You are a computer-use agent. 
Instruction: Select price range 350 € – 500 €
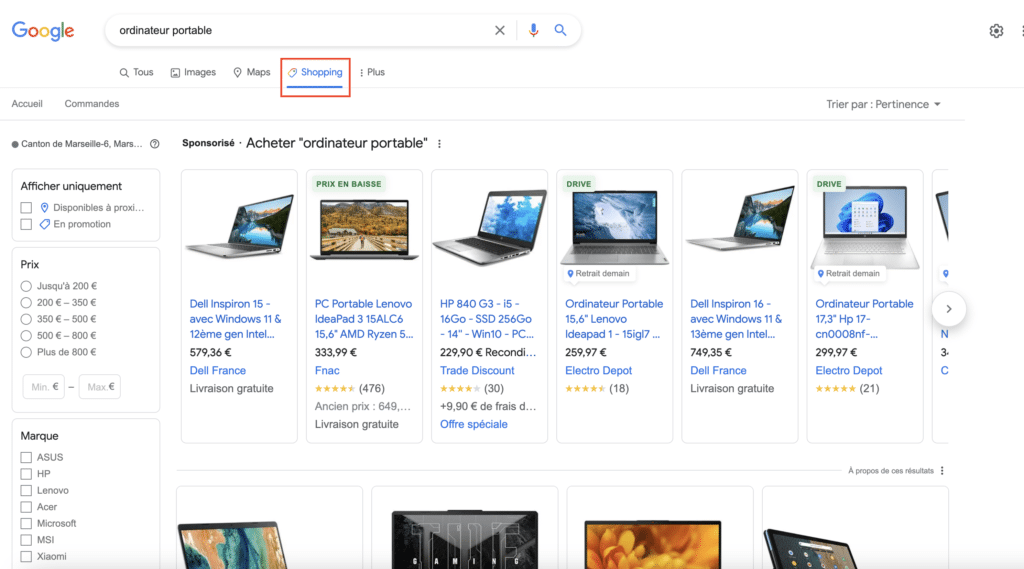26,319
